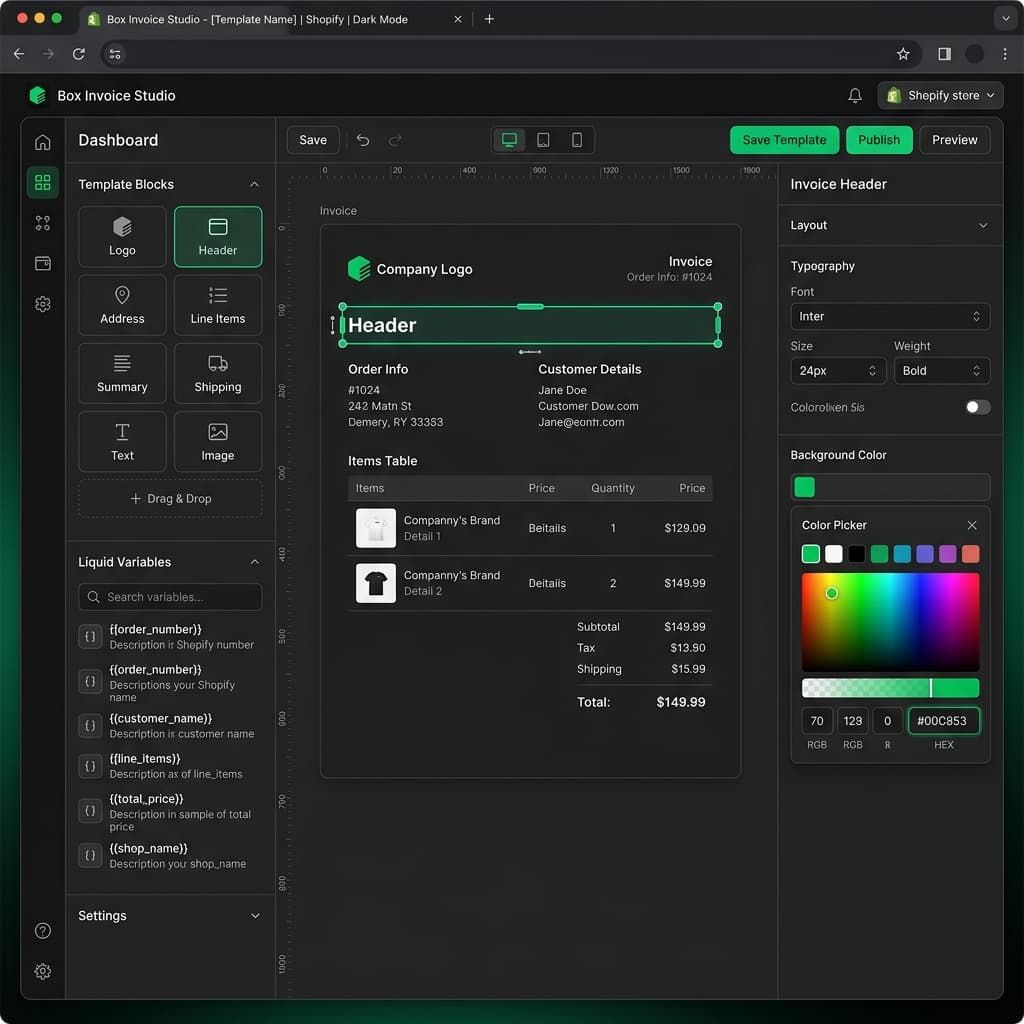This screenshot has height=1024, width=1024.
Task: Click the Publish button
Action: click(878, 140)
